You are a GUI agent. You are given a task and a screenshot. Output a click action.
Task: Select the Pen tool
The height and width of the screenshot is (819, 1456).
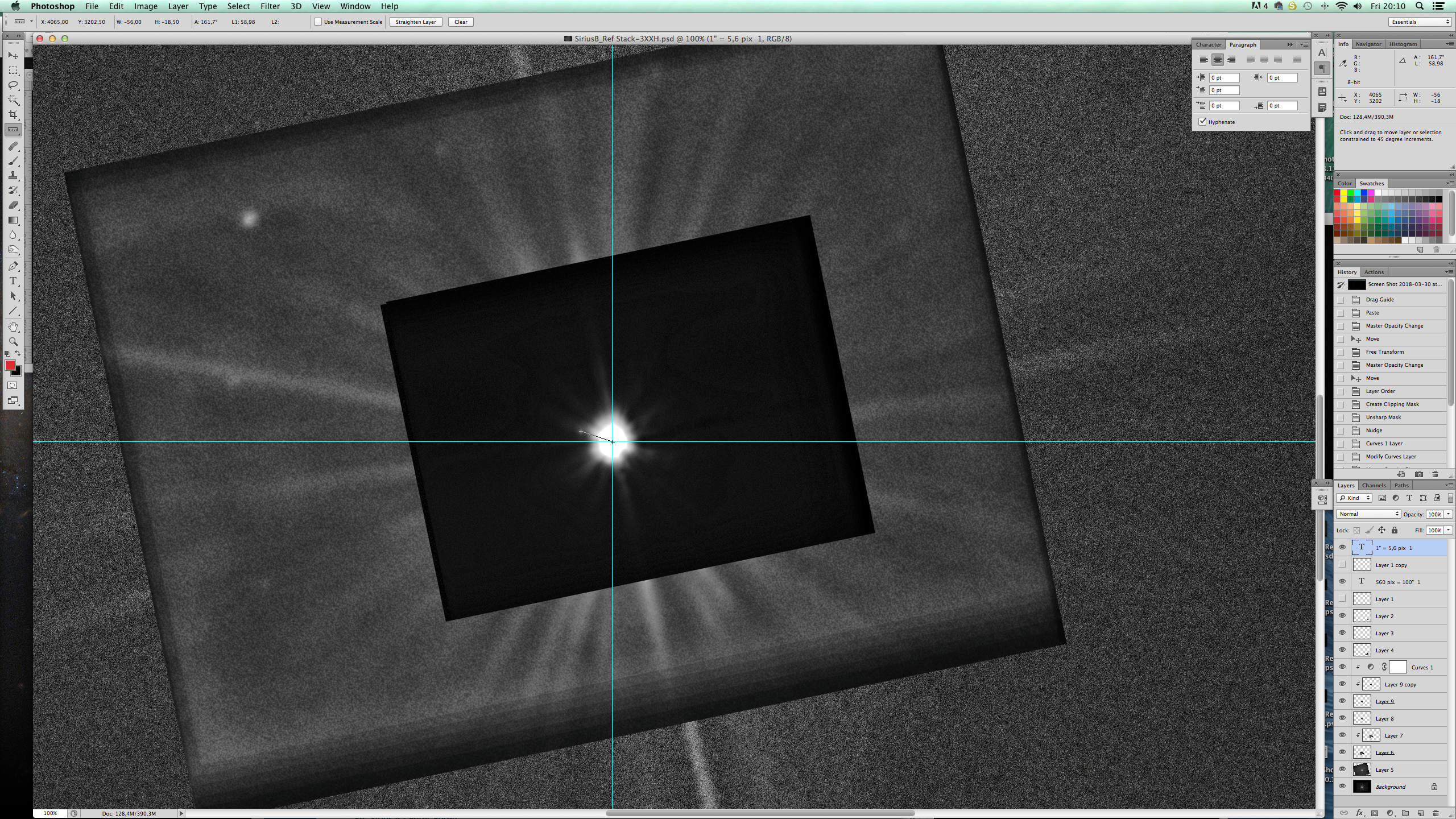pos(13,266)
